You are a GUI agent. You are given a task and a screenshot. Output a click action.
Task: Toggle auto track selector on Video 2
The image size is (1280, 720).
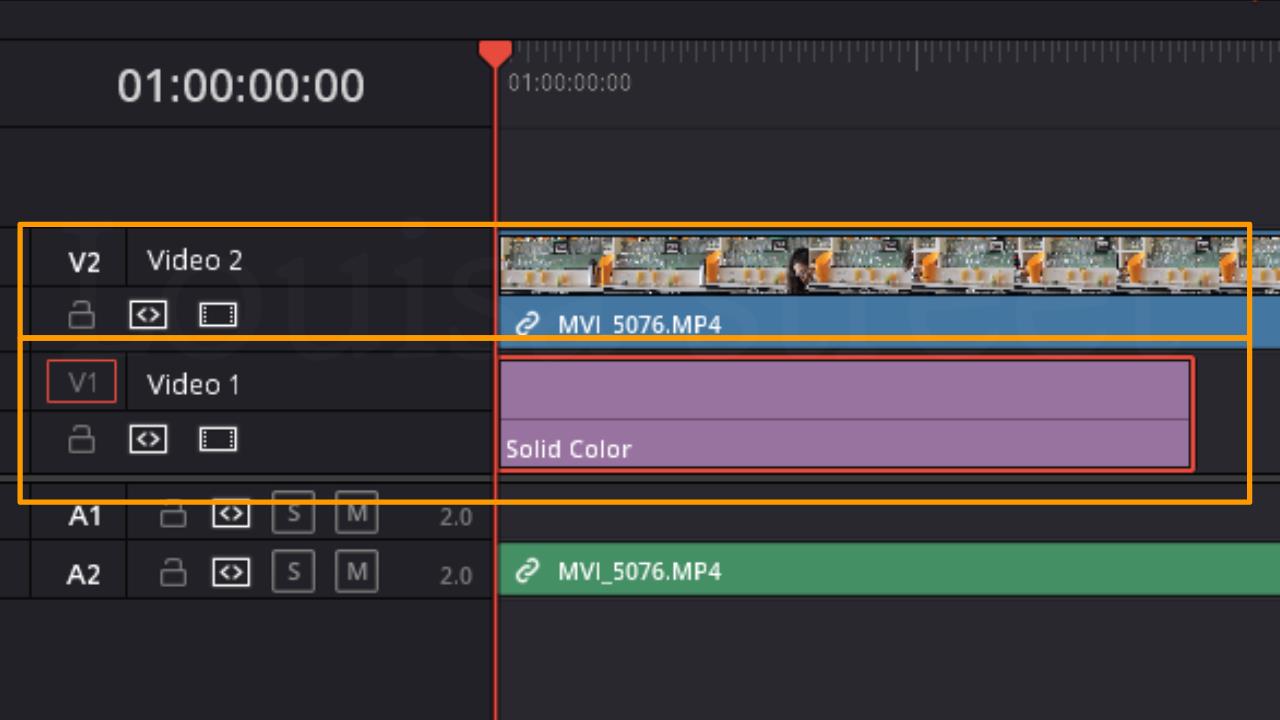pos(148,315)
